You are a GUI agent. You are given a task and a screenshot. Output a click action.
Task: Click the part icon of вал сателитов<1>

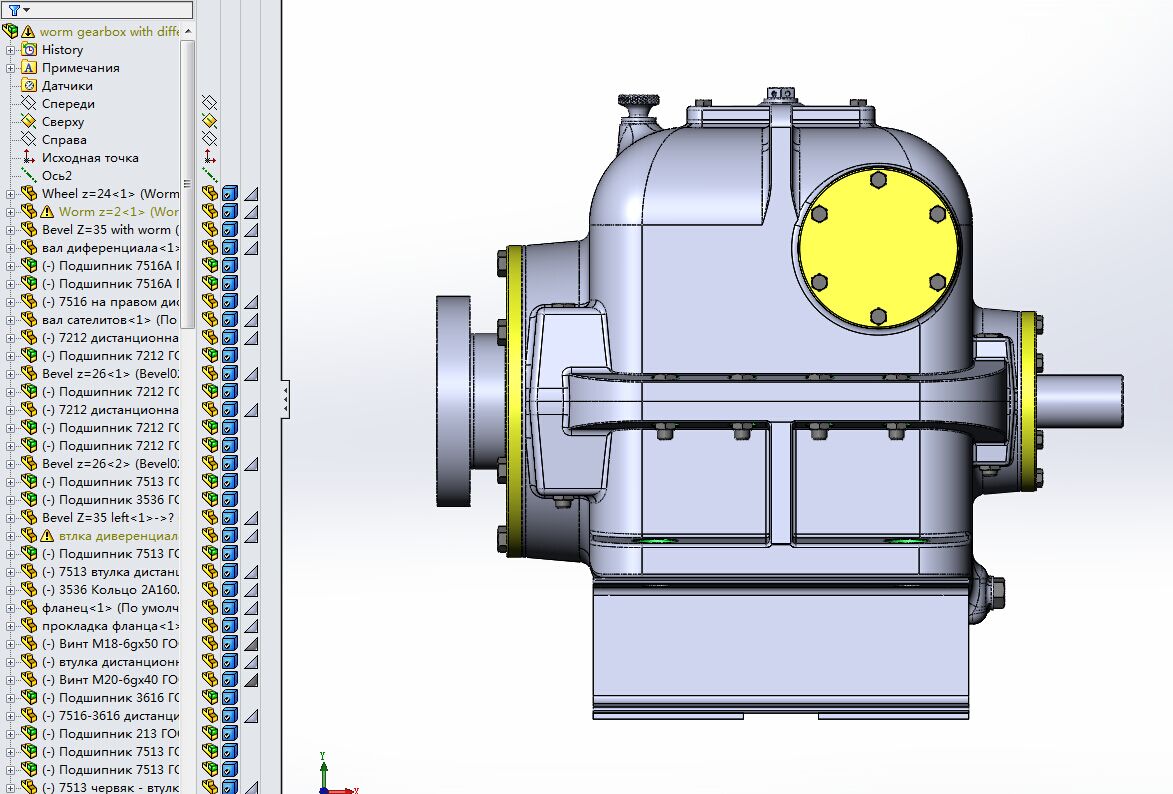click(29, 320)
